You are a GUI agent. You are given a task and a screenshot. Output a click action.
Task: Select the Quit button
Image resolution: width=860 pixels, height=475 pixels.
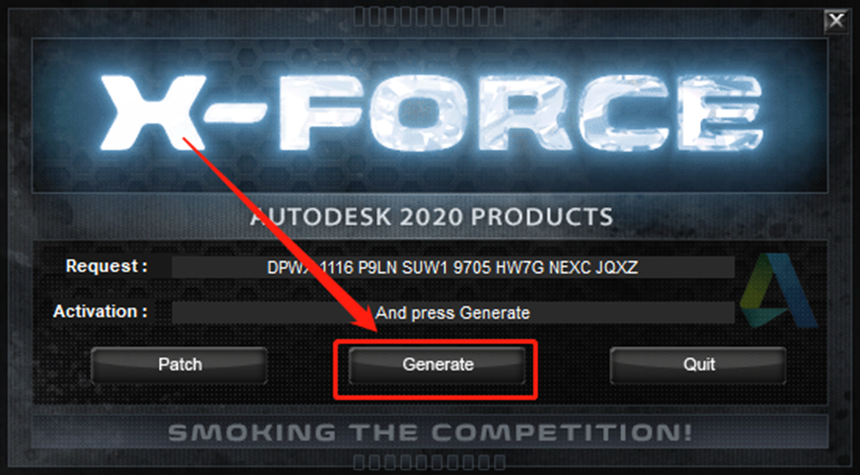point(698,365)
